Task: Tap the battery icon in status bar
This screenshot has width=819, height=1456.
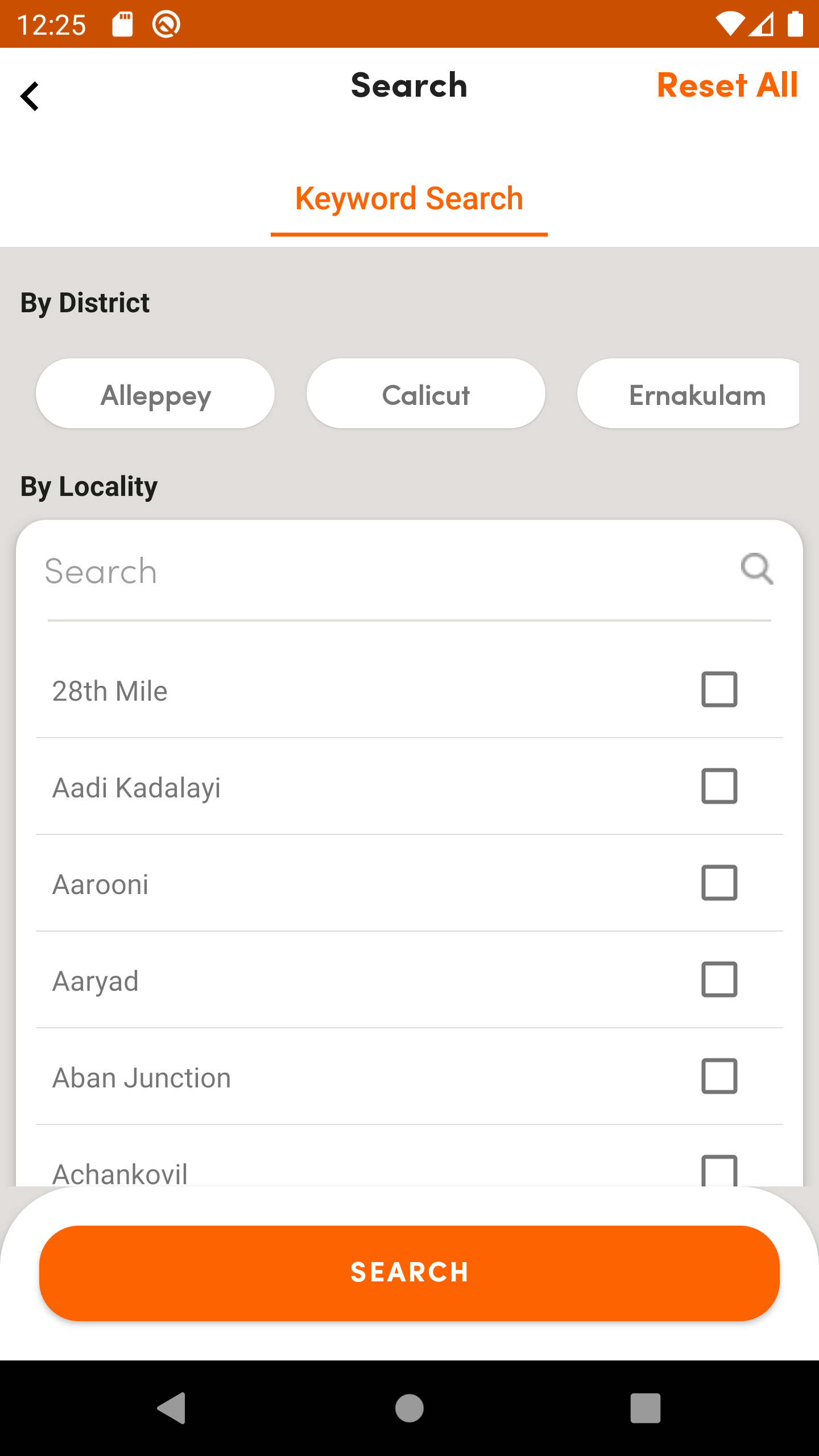Action: (795, 24)
